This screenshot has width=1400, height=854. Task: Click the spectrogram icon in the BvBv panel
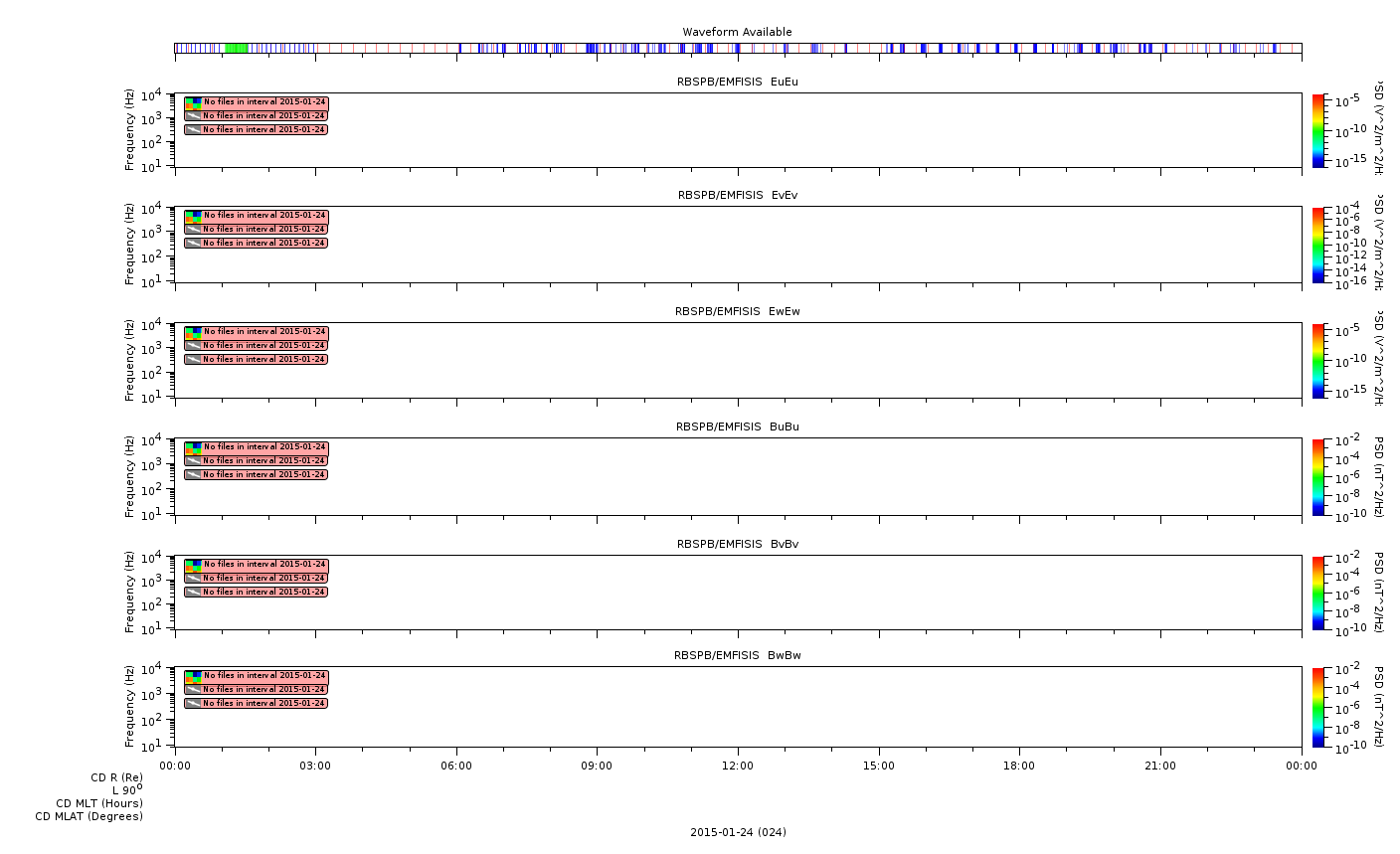click(x=193, y=565)
